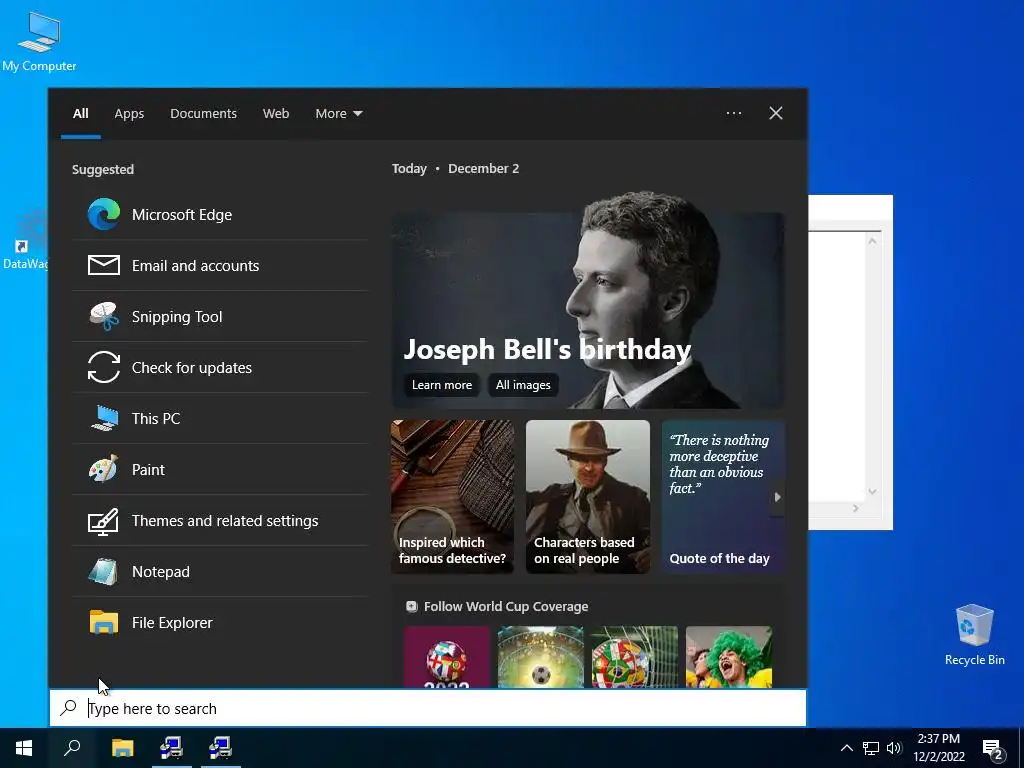Click the taskbar Search magnifier icon

click(72, 748)
